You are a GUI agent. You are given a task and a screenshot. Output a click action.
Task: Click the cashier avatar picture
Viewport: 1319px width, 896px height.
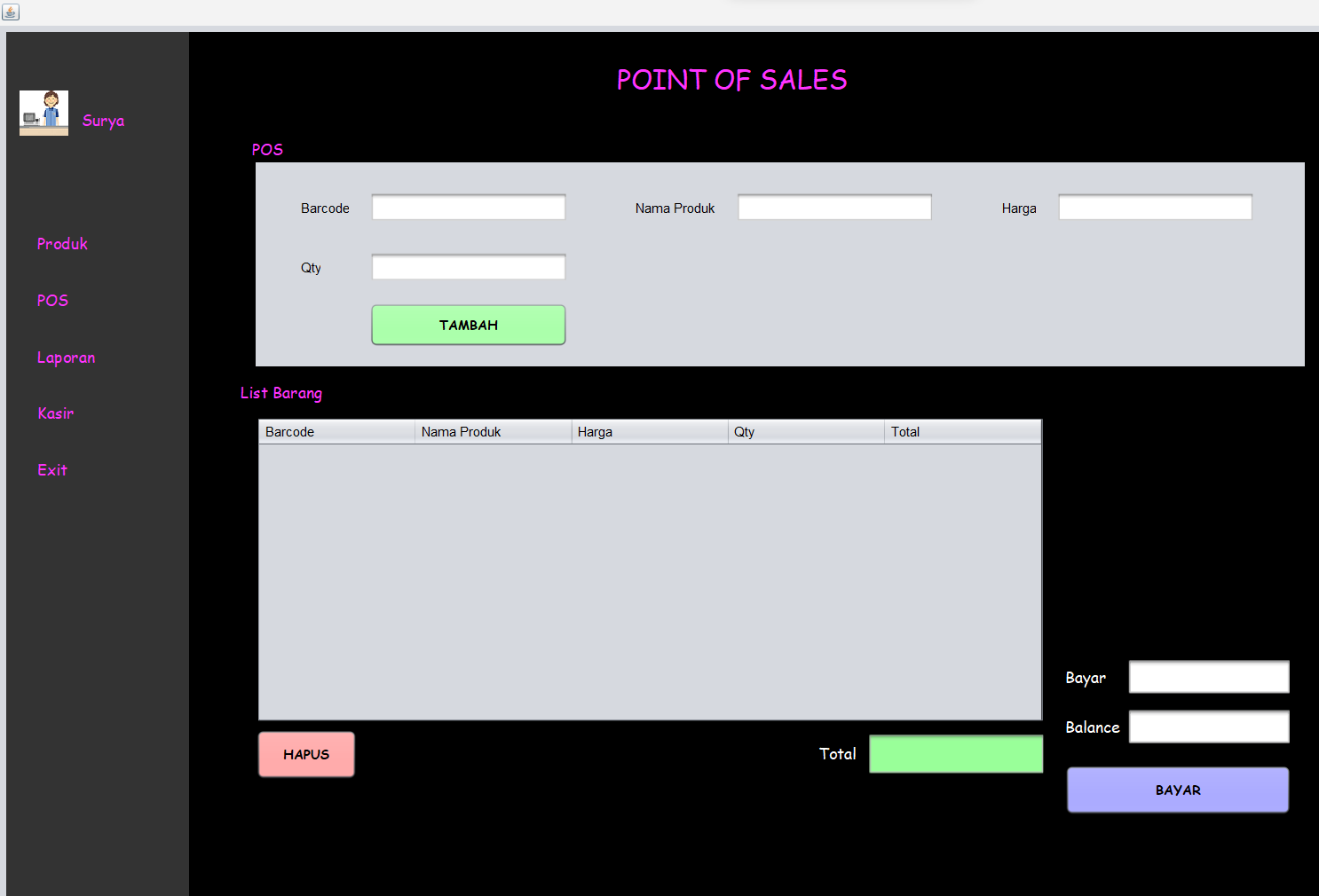click(x=44, y=113)
